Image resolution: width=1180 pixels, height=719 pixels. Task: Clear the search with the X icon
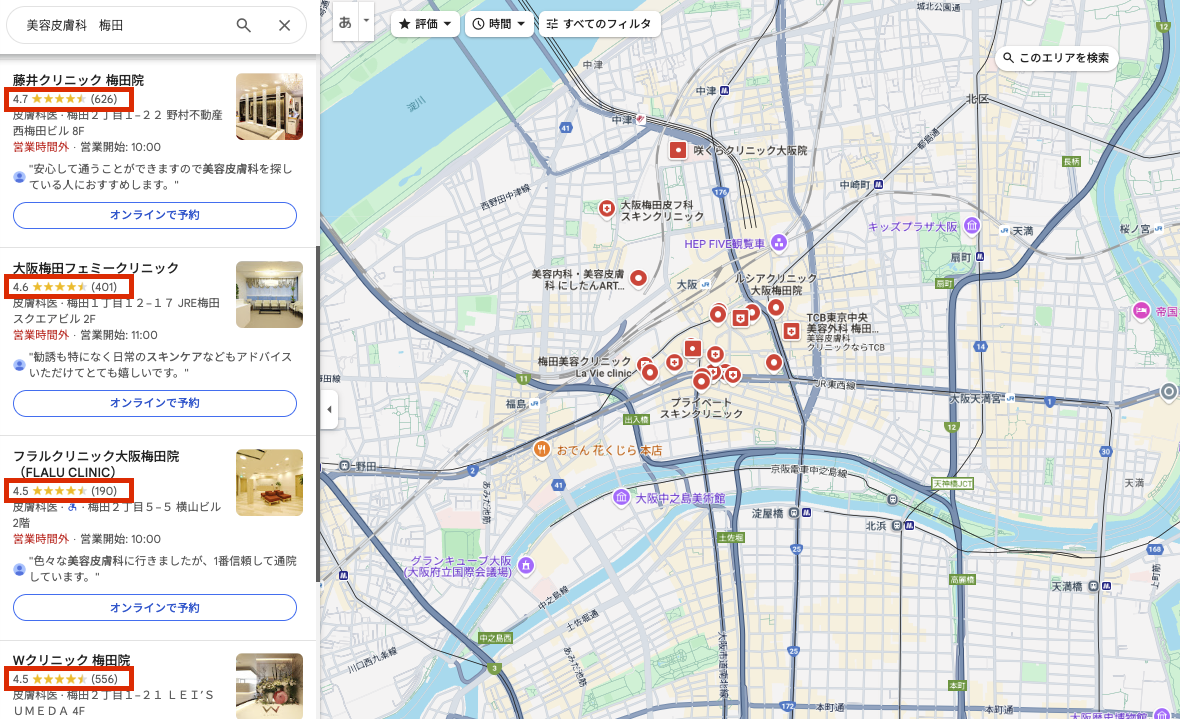tap(284, 25)
